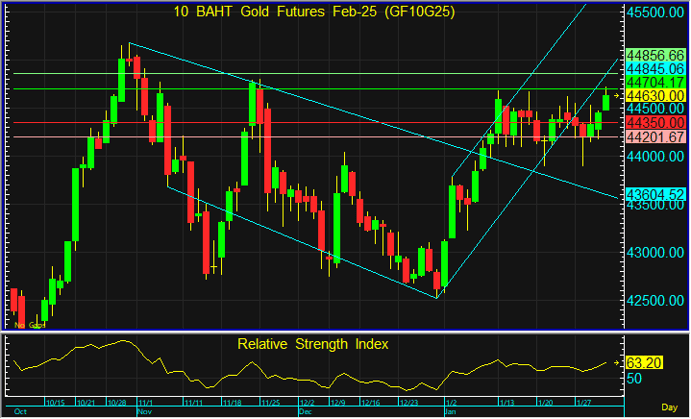Click the yellow 44630.00 current price tag
The image size is (691, 419).
point(655,95)
